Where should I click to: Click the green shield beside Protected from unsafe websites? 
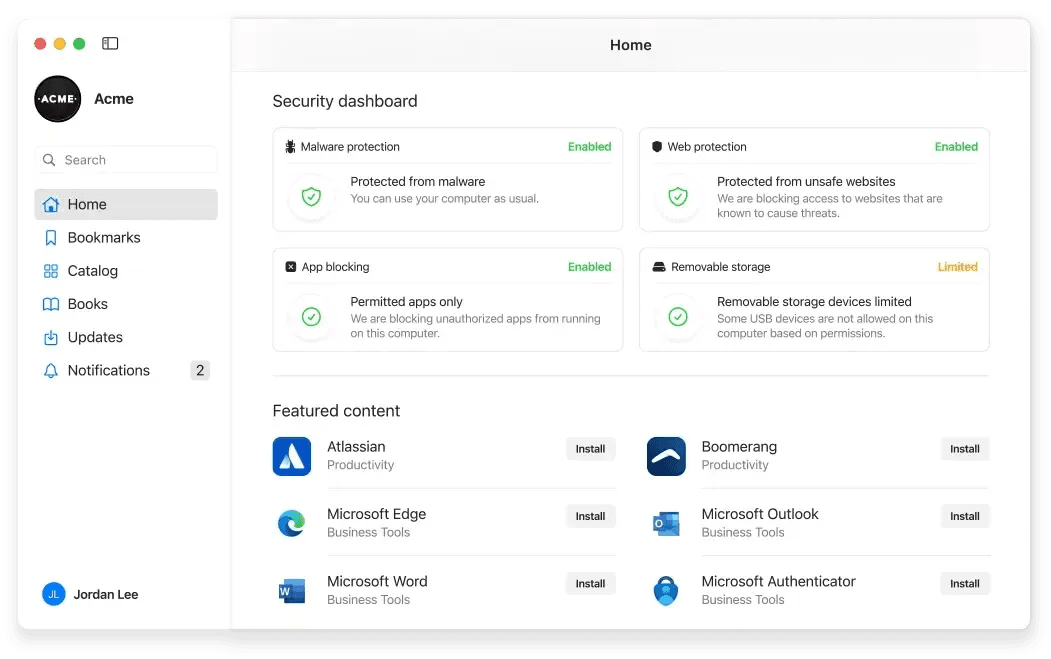click(x=678, y=196)
